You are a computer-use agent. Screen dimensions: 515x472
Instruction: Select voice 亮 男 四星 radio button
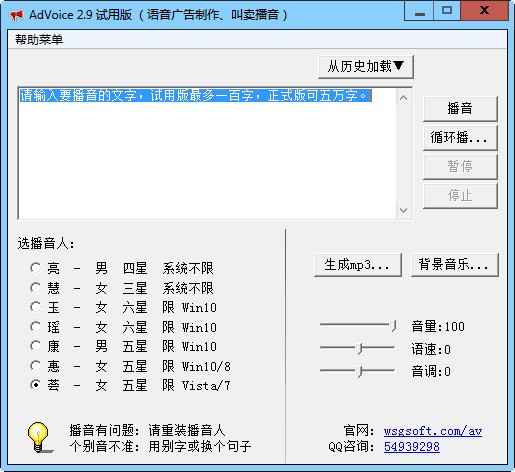(x=35, y=268)
